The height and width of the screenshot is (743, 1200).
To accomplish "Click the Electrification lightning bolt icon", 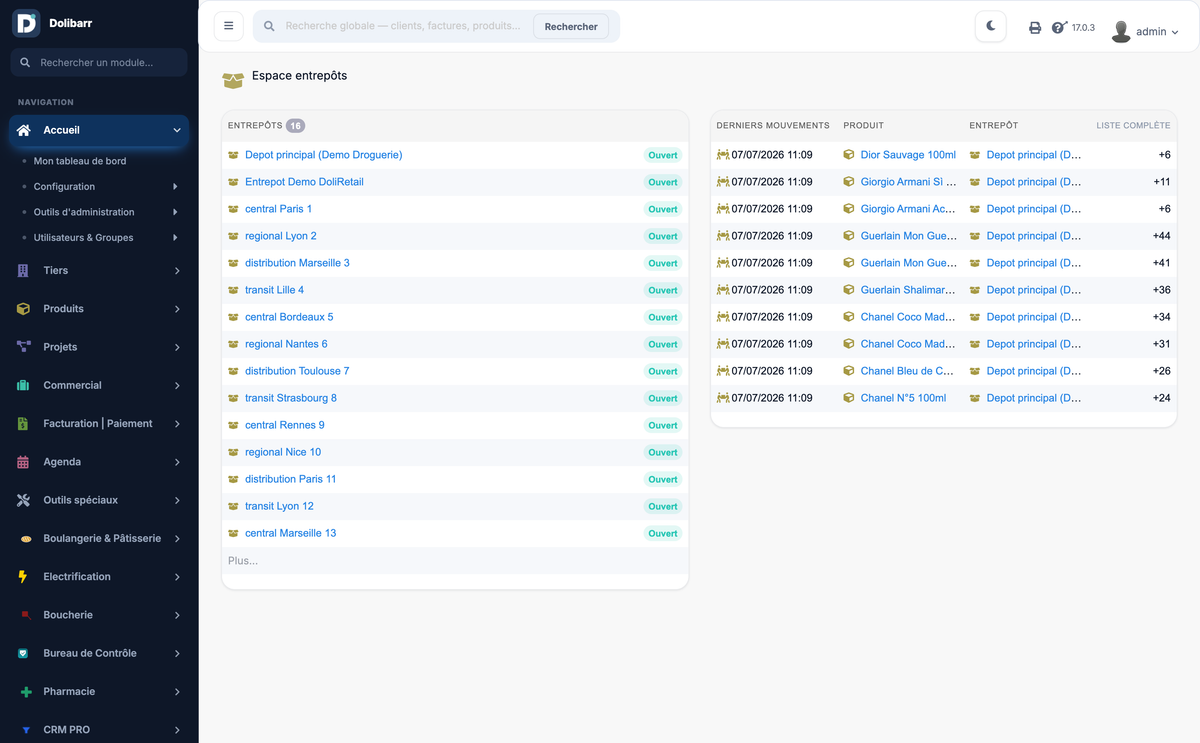I will (23, 577).
